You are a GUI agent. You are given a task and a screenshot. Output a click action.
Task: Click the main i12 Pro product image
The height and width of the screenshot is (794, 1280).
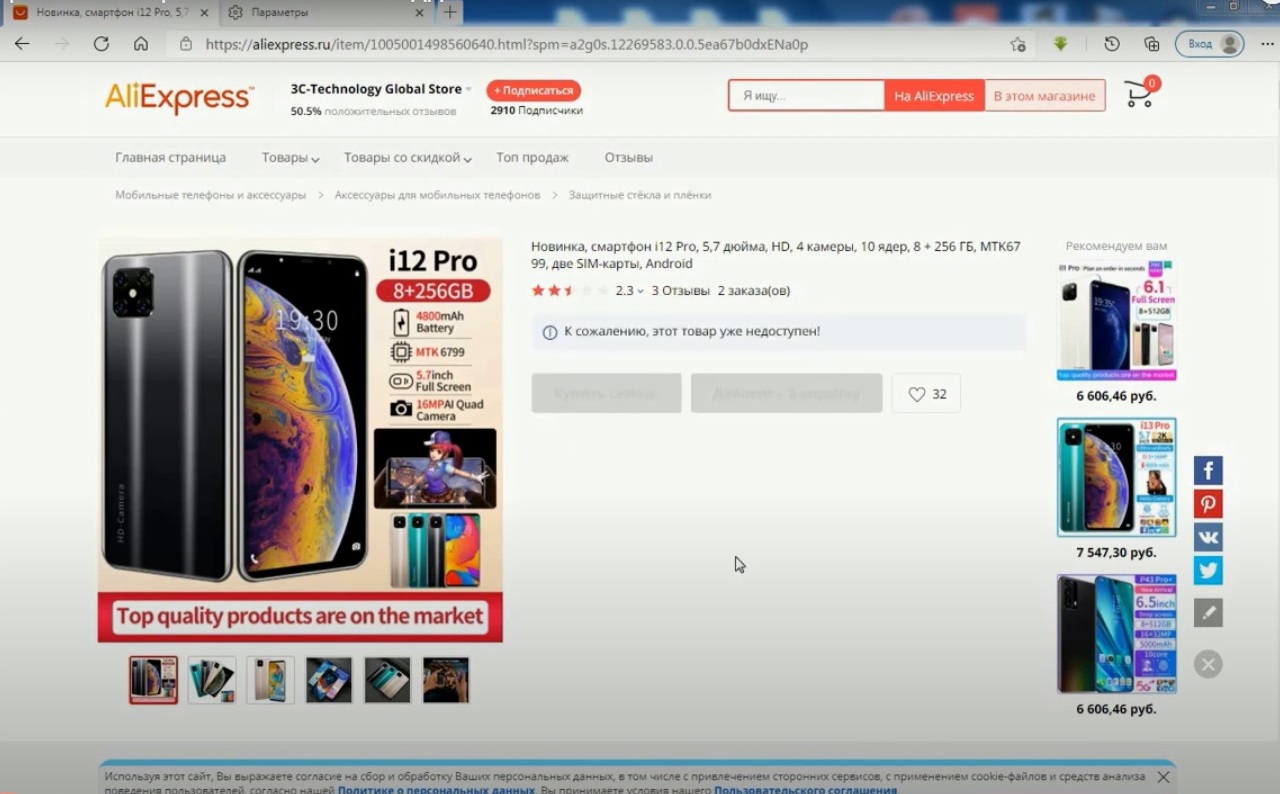click(x=300, y=439)
